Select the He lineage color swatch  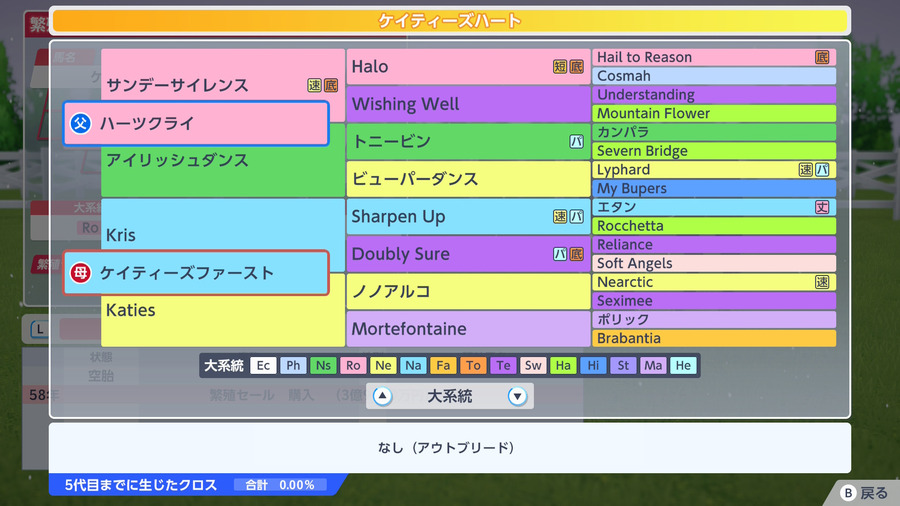click(683, 365)
